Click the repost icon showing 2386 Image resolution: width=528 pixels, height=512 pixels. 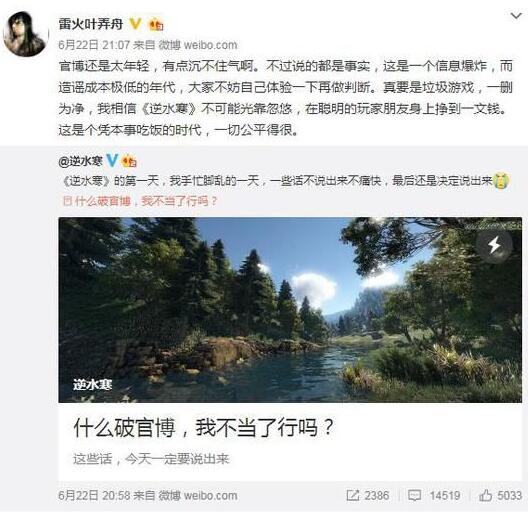368,495
